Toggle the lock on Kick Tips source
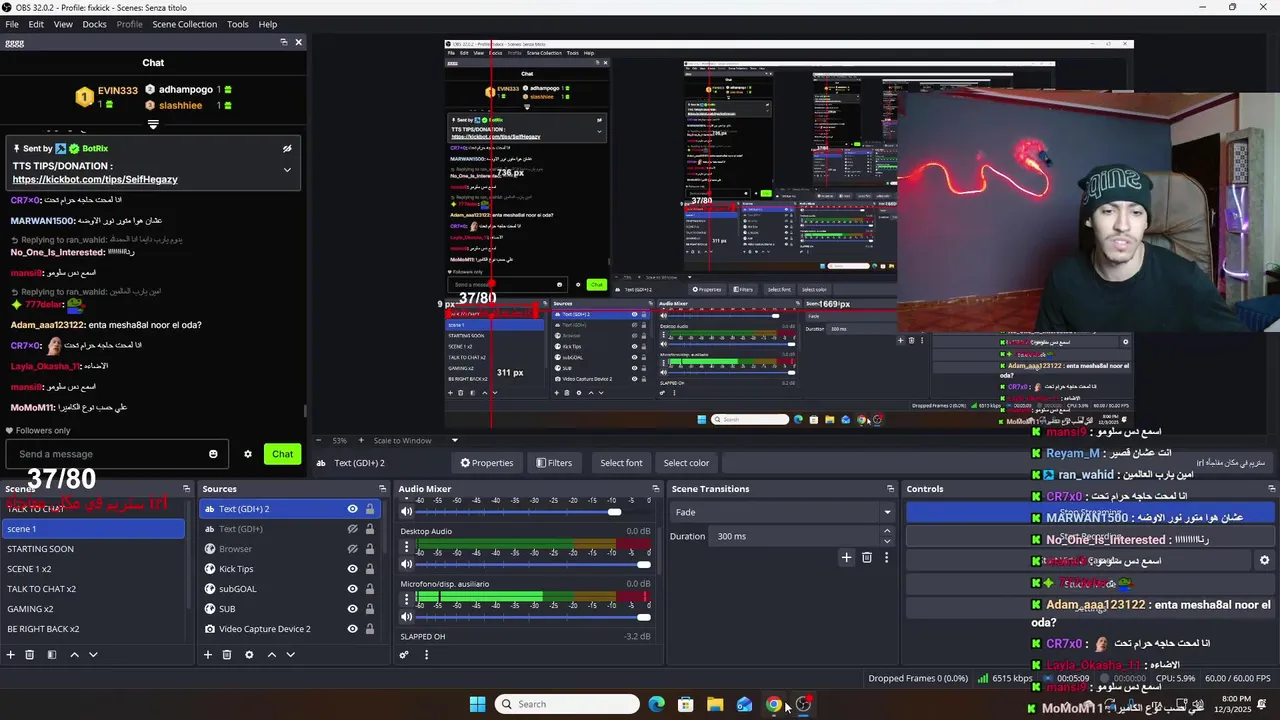The image size is (1280, 720). [x=370, y=569]
